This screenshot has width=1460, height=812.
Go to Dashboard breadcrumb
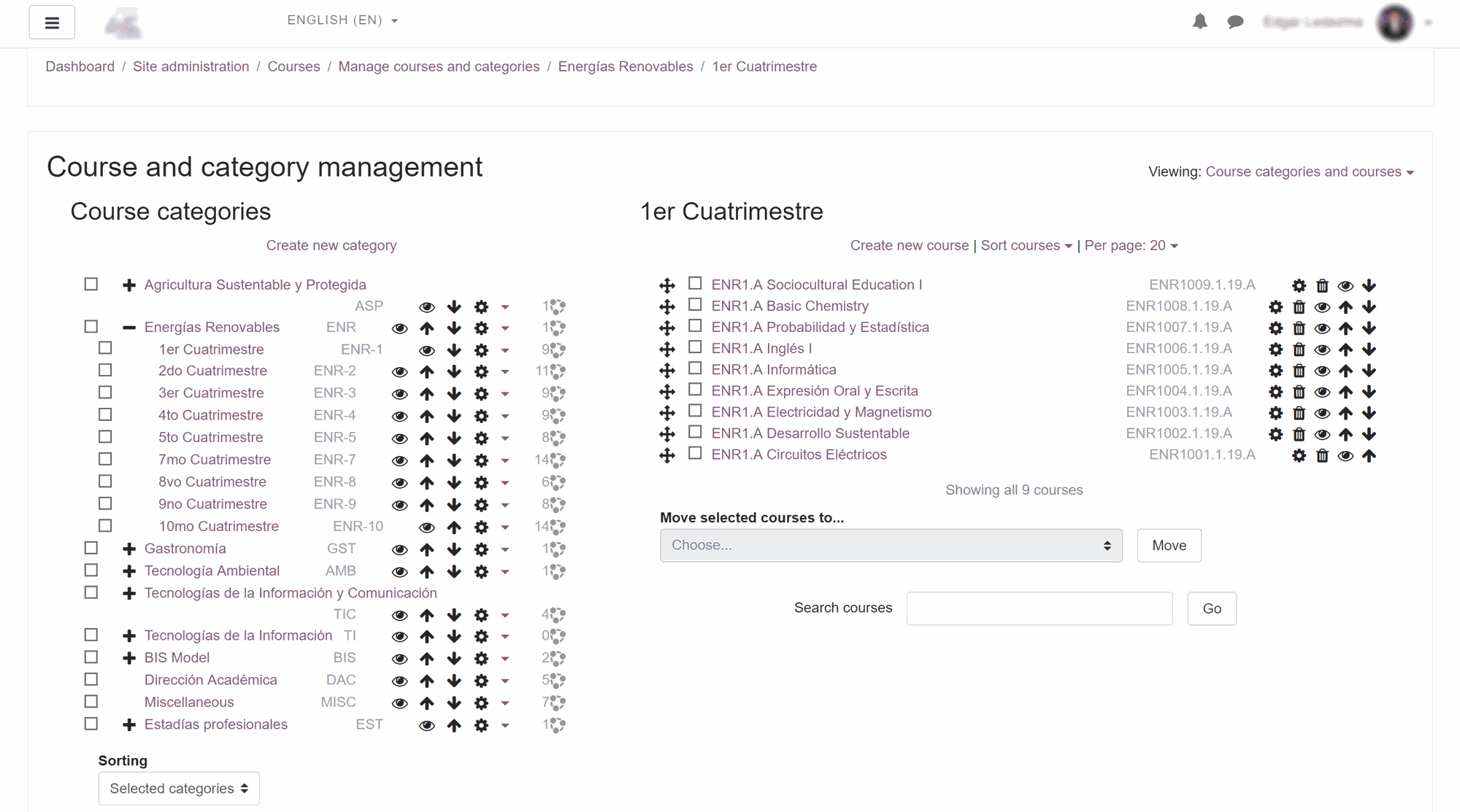(80, 66)
